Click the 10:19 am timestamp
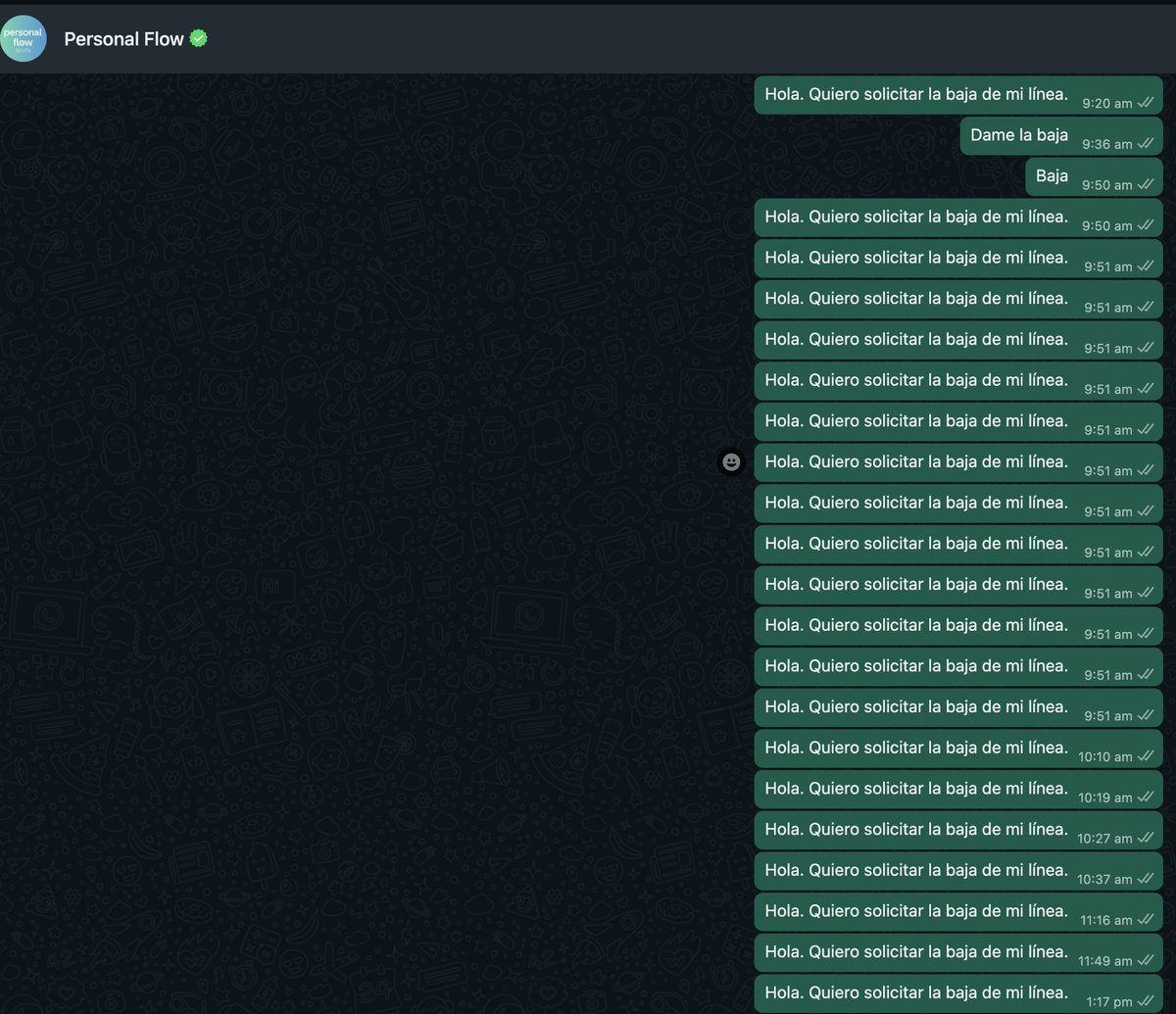Viewport: 1176px width, 1014px height. 1105,798
